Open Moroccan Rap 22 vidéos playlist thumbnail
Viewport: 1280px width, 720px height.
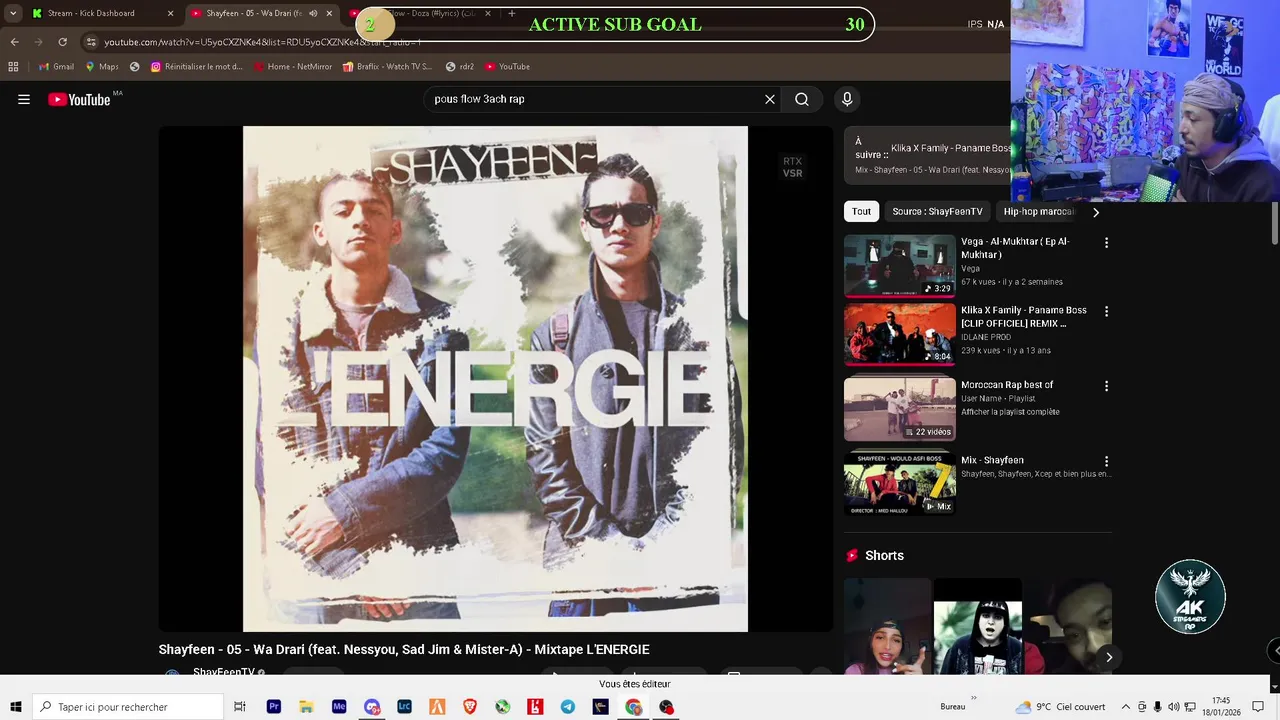tap(900, 410)
